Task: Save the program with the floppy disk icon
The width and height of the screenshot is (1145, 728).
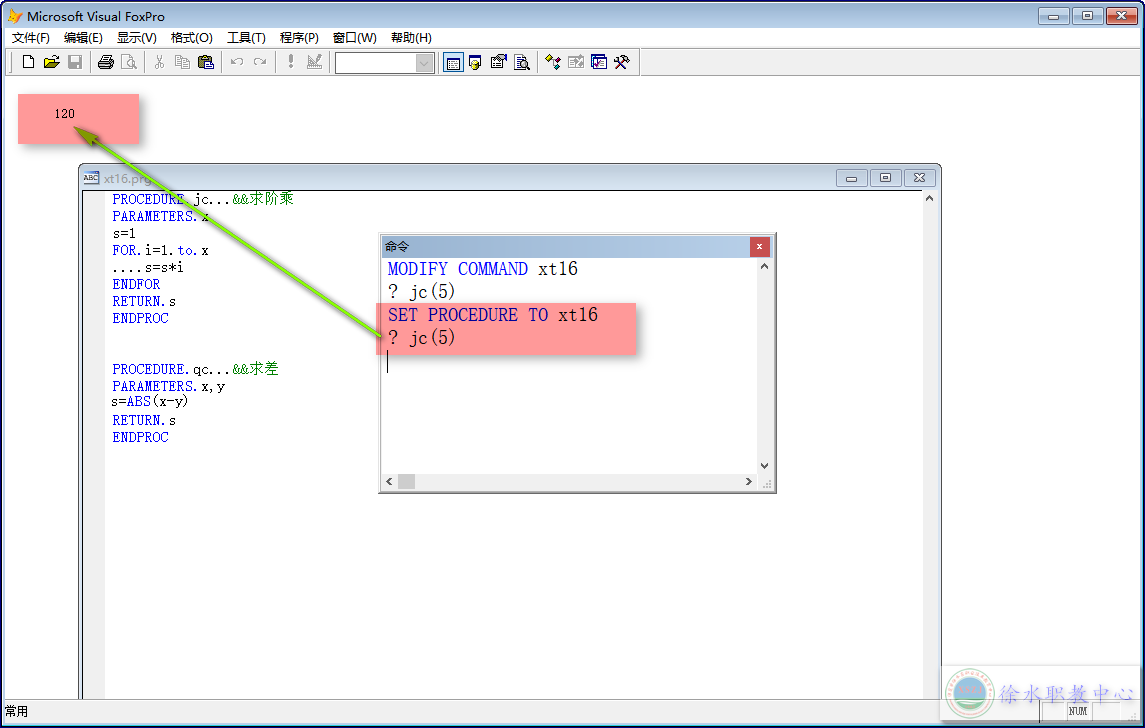Action: click(x=74, y=62)
